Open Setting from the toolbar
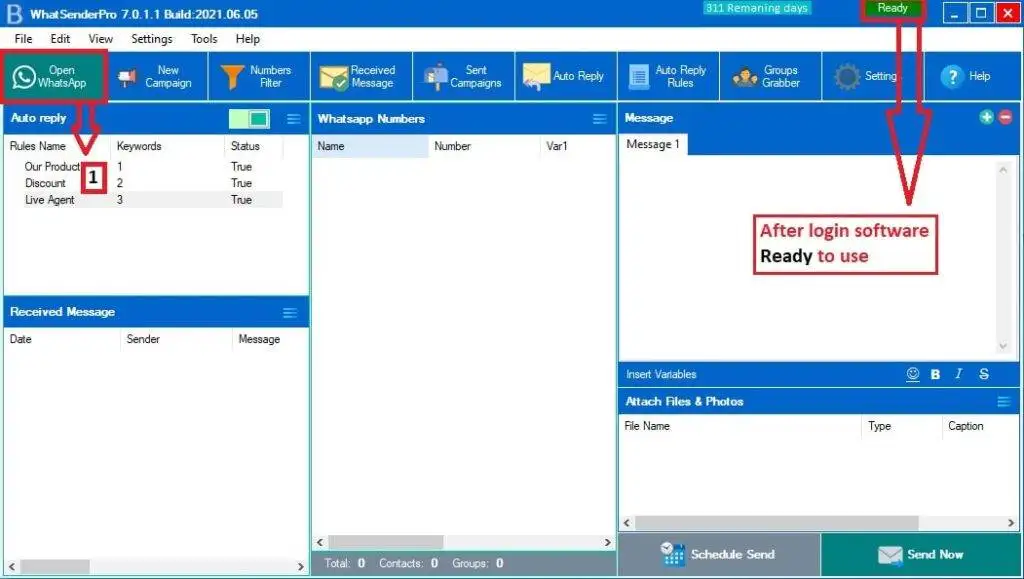1024x579 pixels. [872, 76]
